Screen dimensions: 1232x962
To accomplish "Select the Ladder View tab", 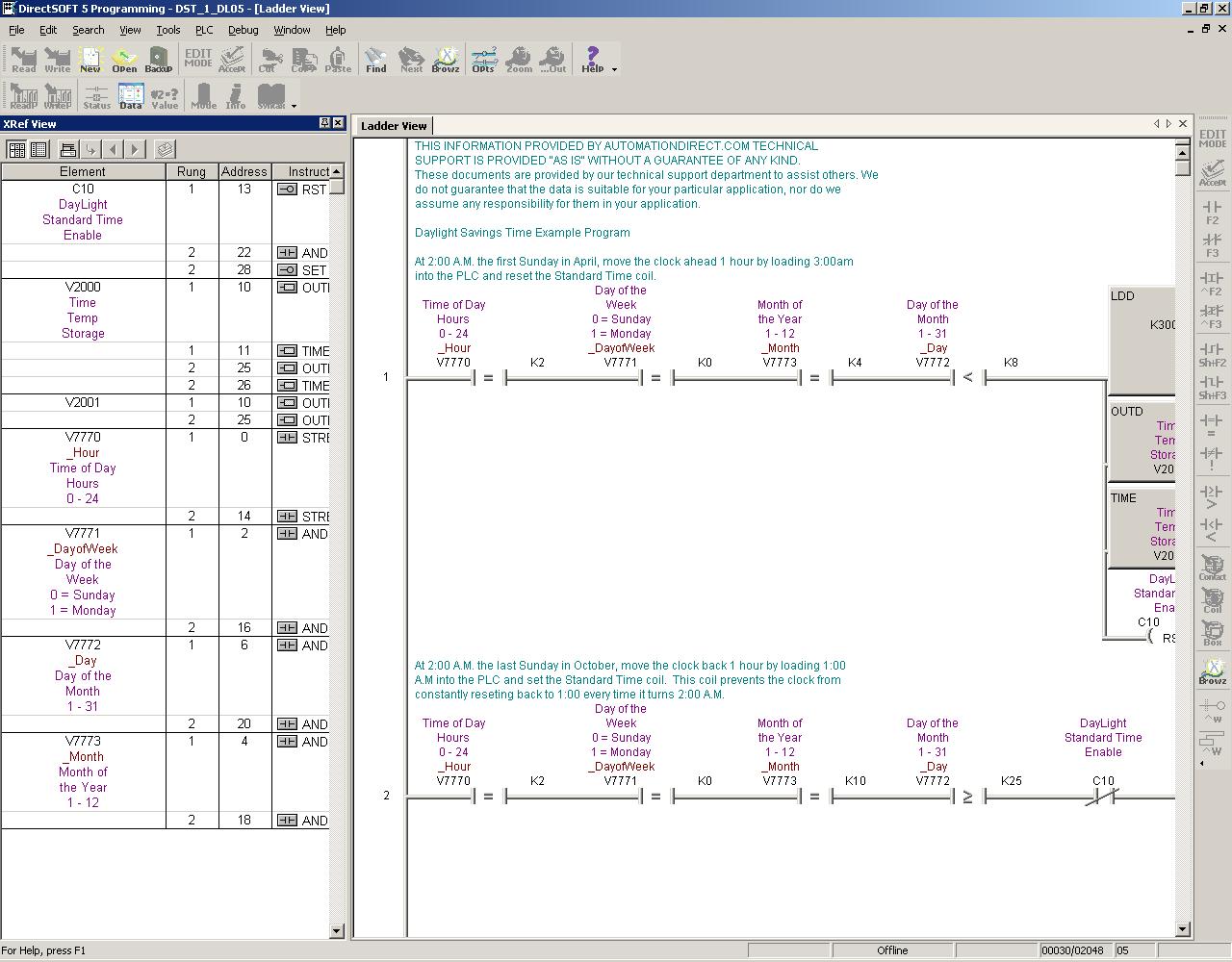I will (394, 126).
